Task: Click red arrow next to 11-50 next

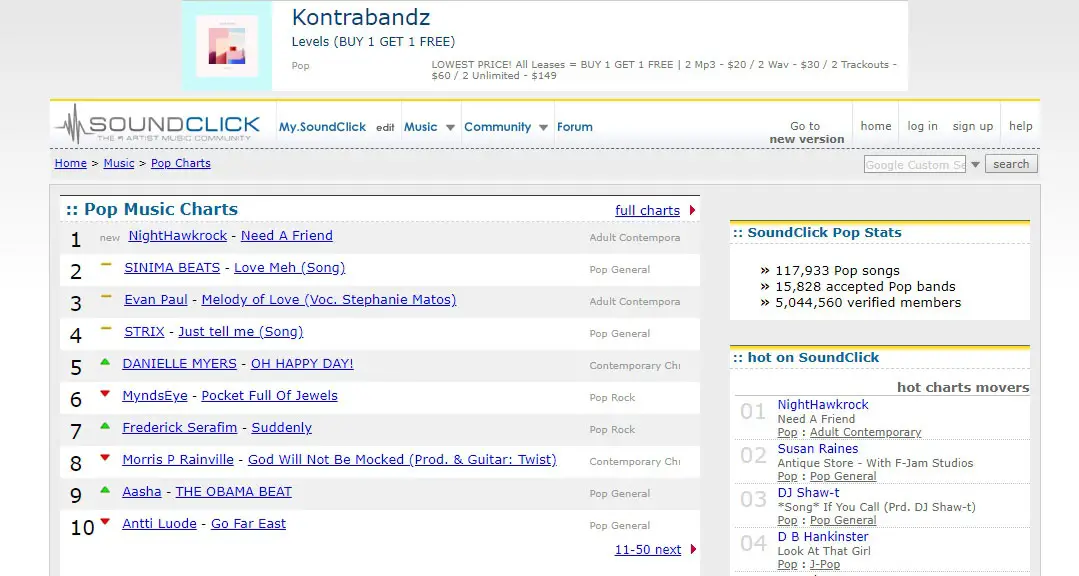Action: pyautogui.click(x=693, y=549)
